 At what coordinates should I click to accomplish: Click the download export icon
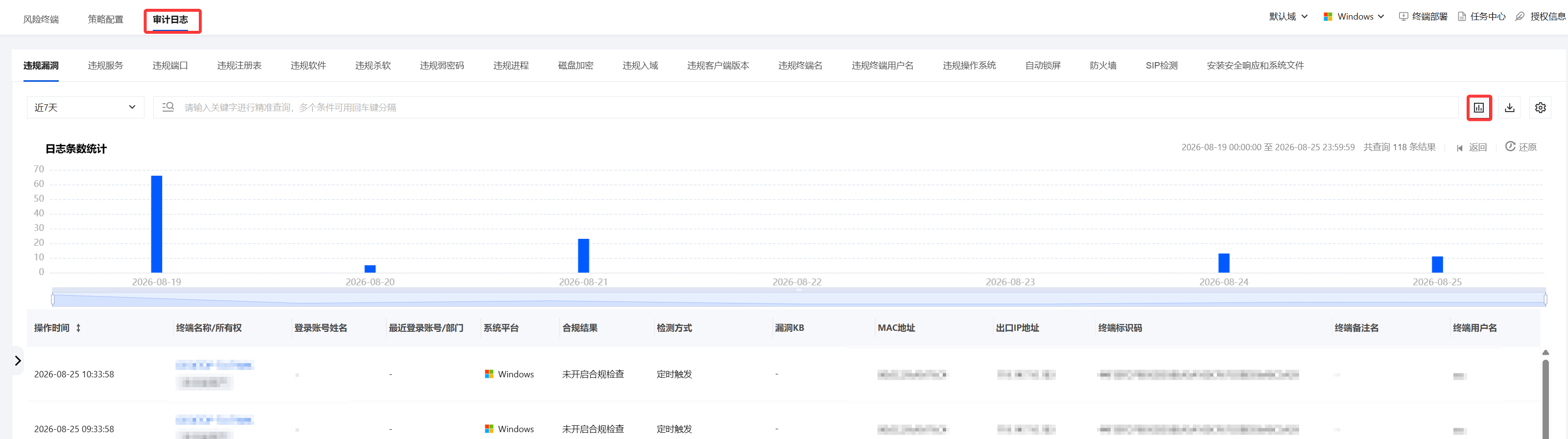[x=1510, y=108]
